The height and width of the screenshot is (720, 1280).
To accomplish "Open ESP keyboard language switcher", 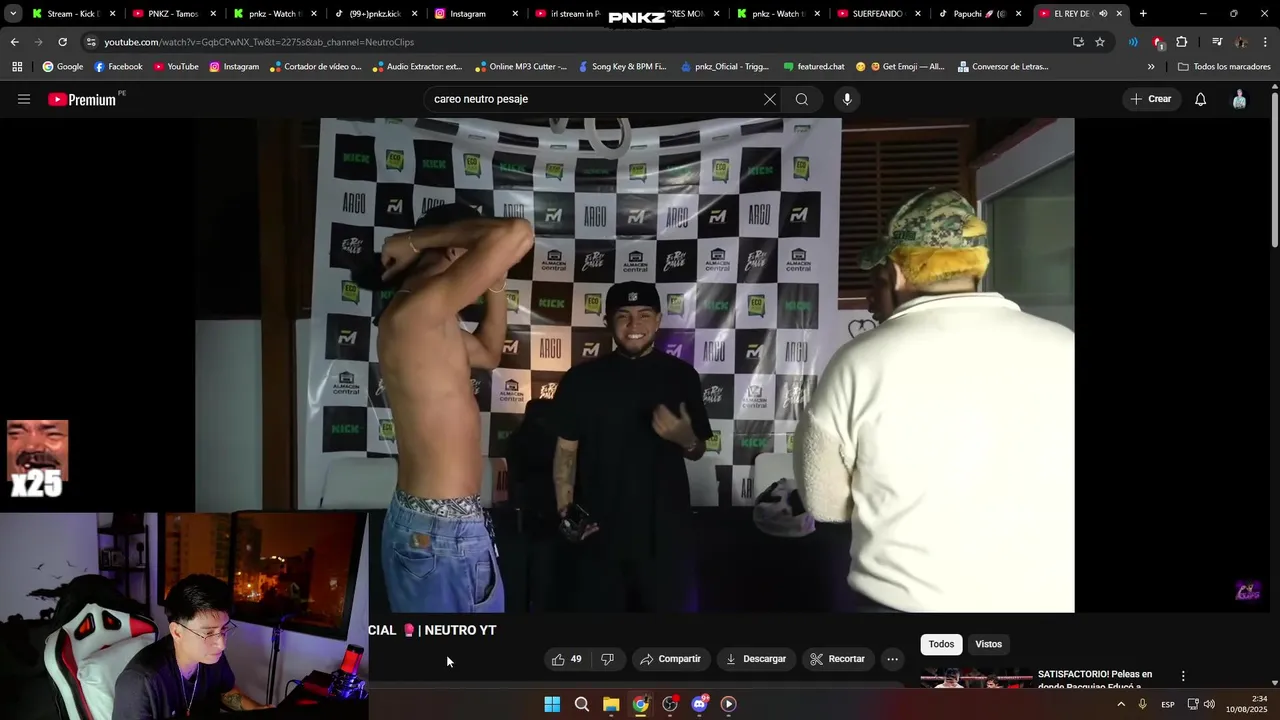I will 1167,704.
